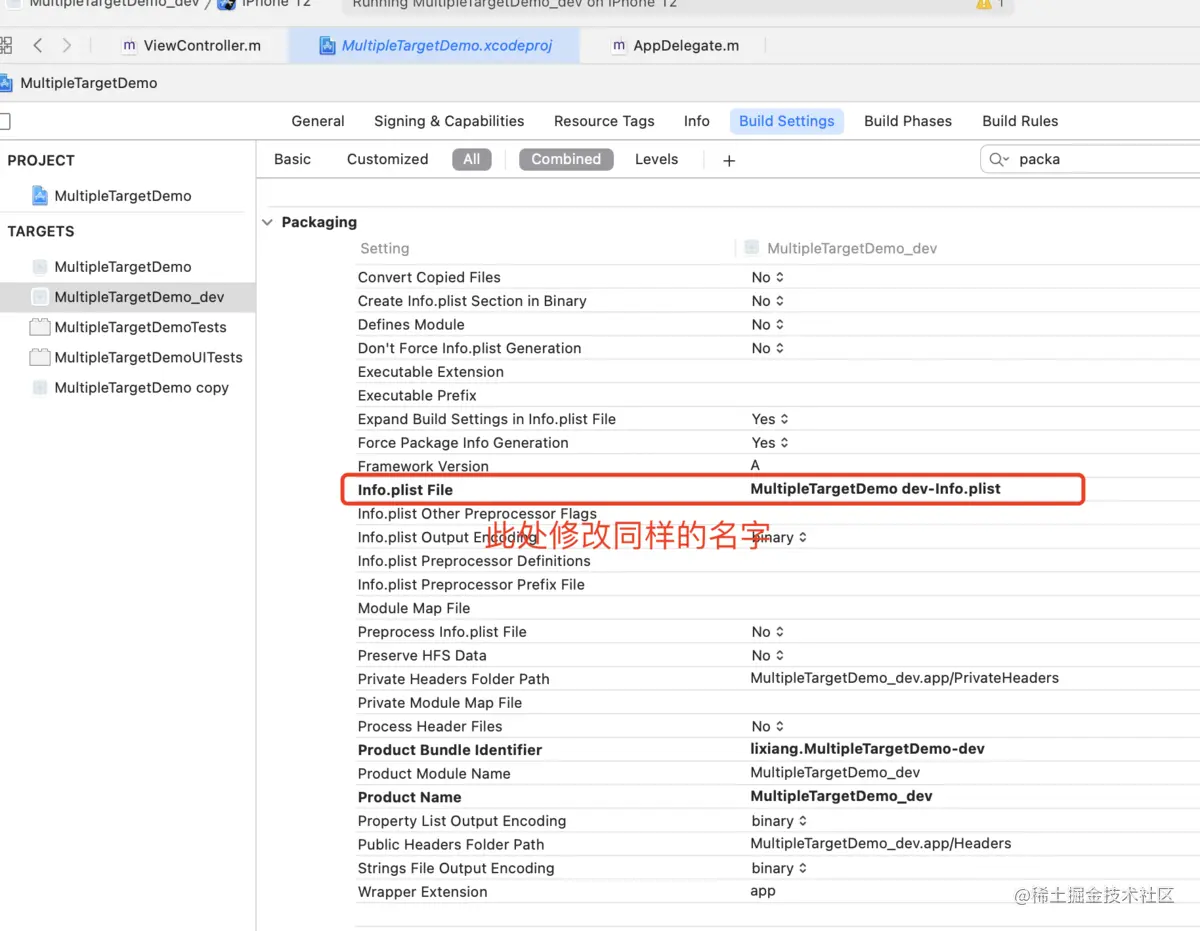
Task: Click the MultipleTargetDemoUITests bundle icon
Action: point(40,357)
